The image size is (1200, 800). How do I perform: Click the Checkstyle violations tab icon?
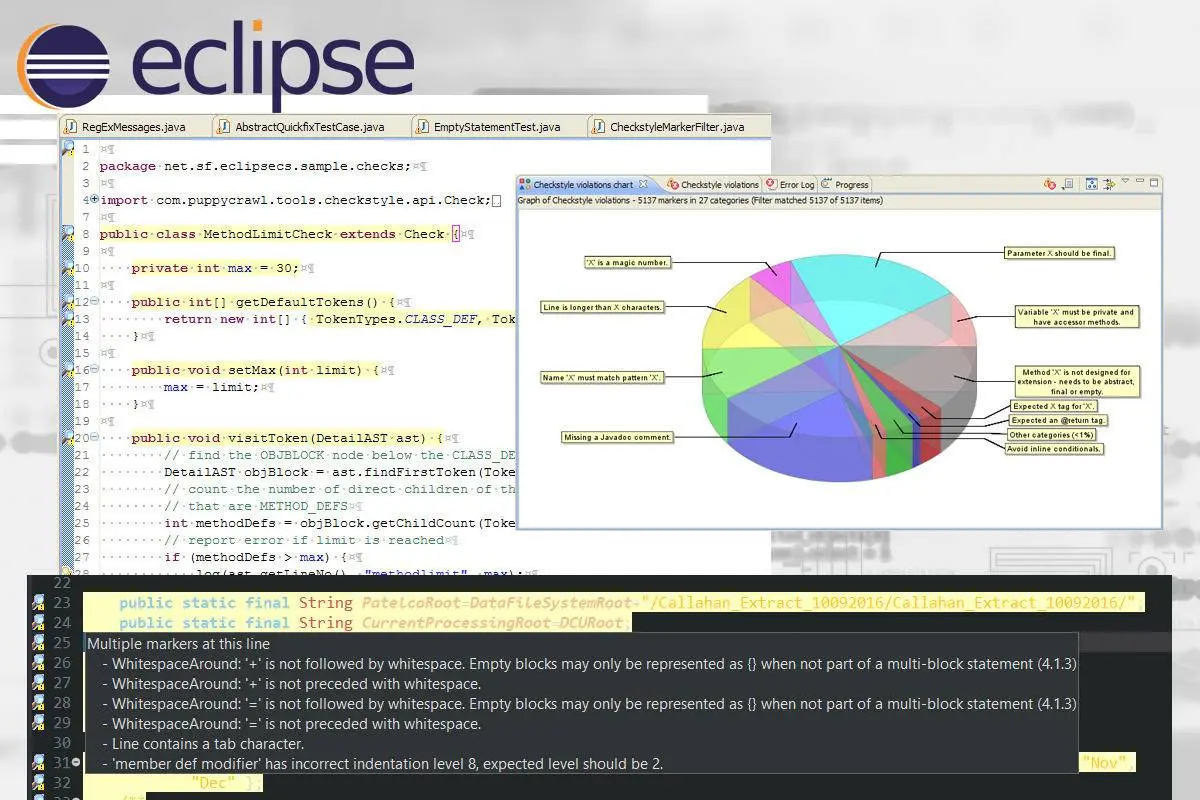[x=673, y=185]
